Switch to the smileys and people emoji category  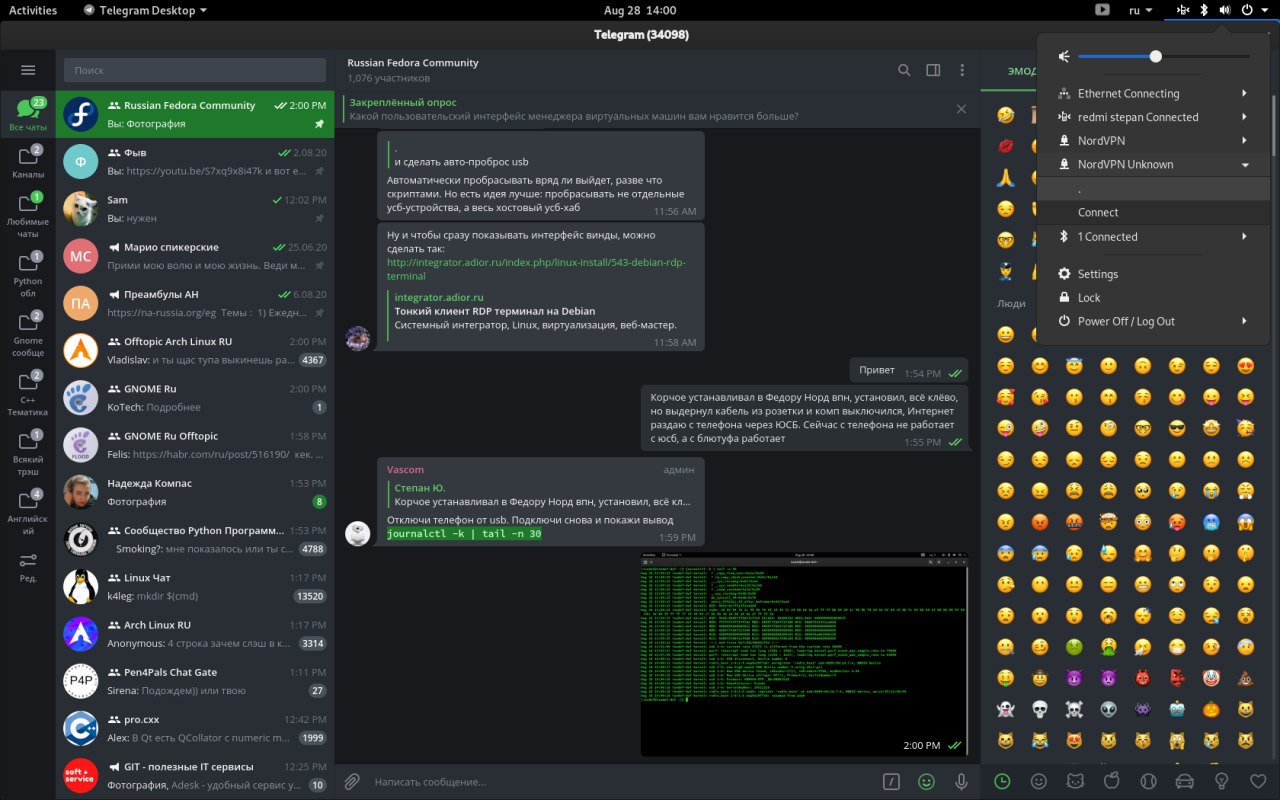[1039, 781]
